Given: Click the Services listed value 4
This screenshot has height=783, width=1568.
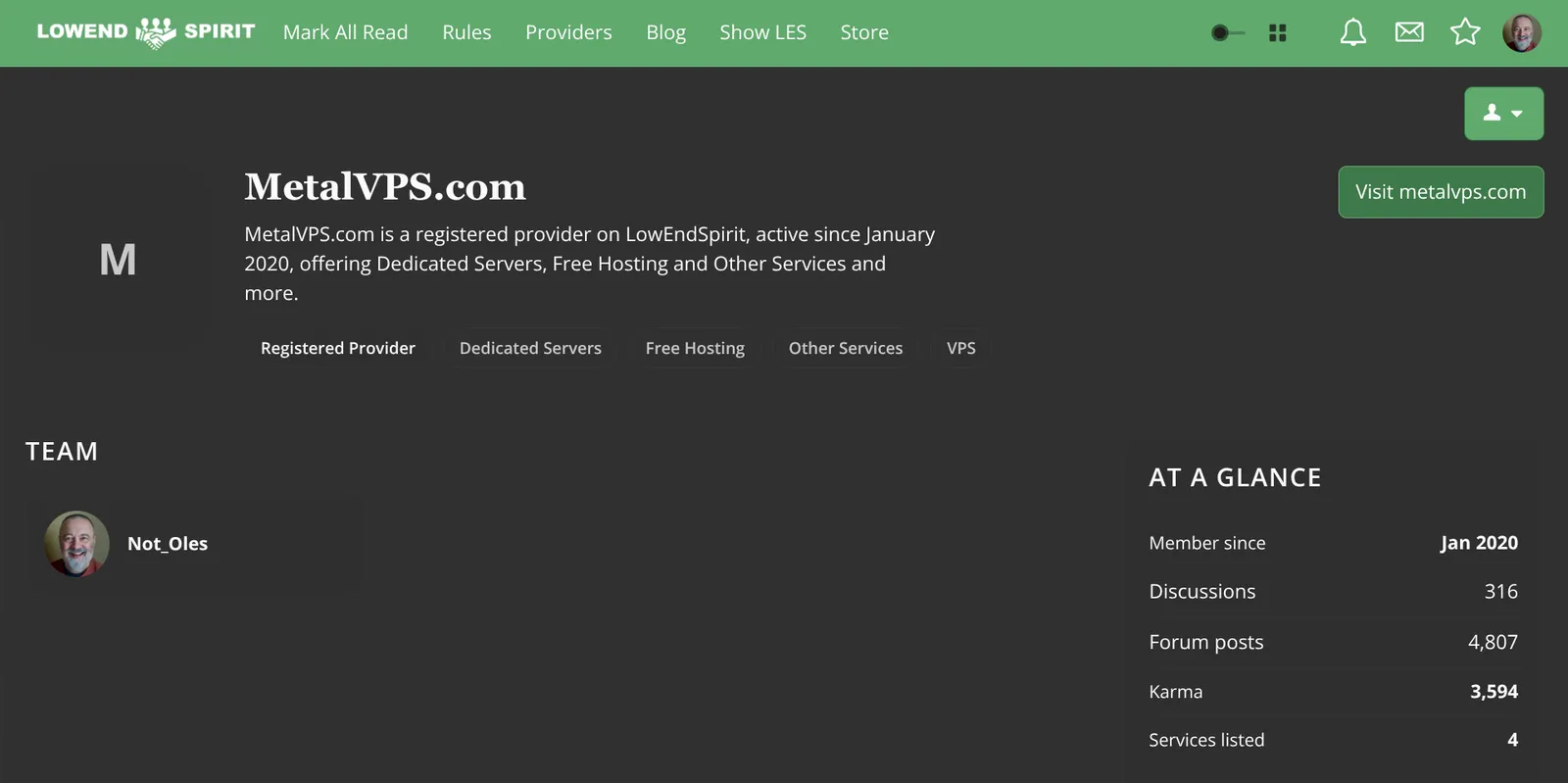Looking at the screenshot, I should pyautogui.click(x=1512, y=740).
